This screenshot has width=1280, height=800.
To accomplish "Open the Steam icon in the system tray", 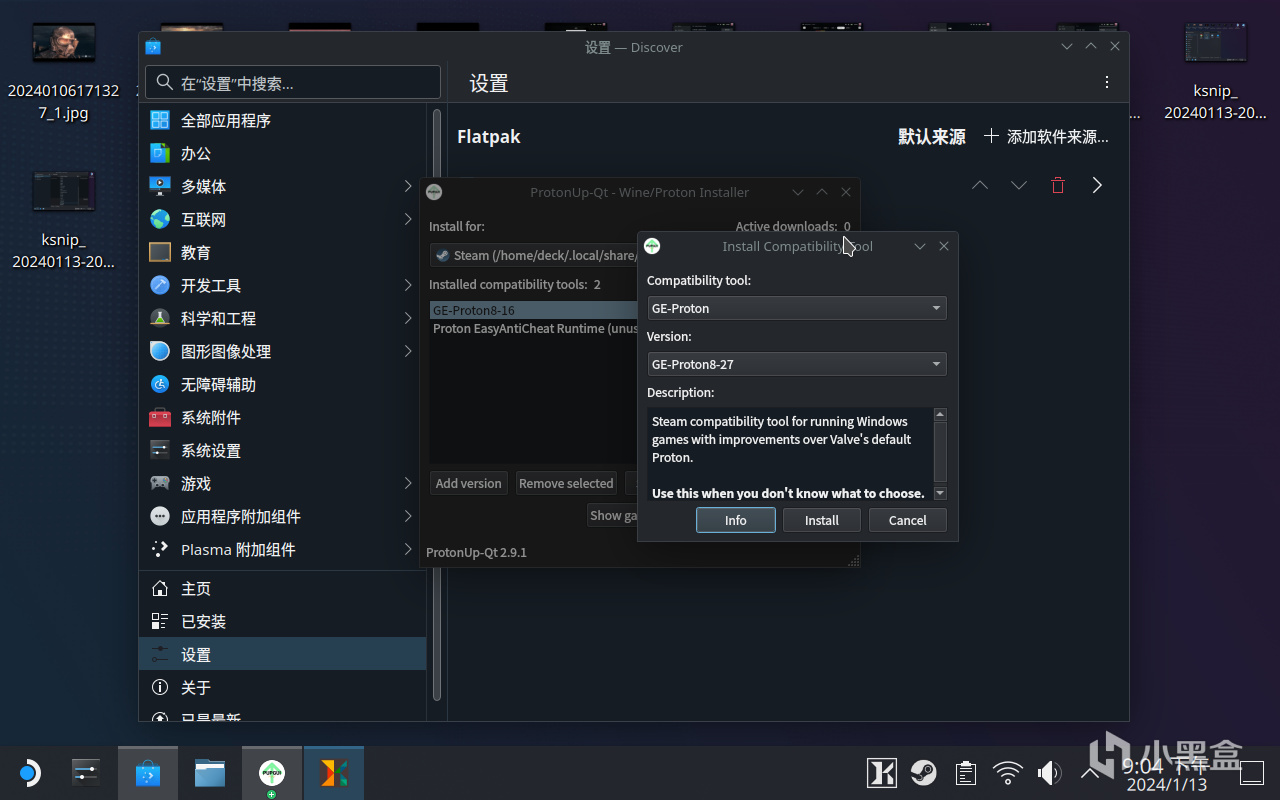I will [923, 773].
